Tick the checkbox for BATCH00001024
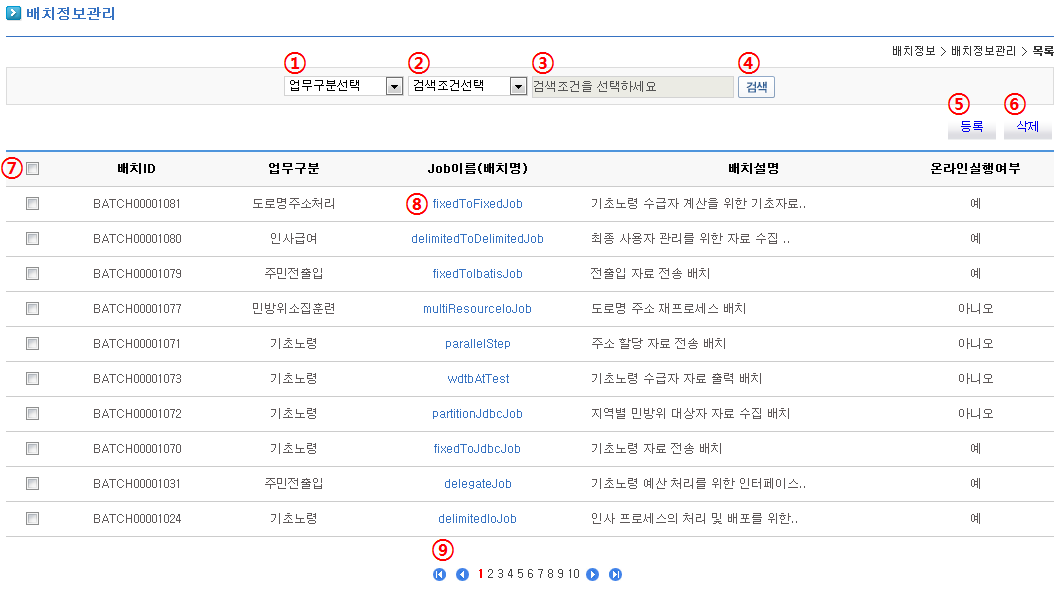The image size is (1059, 593). pyautogui.click(x=33, y=518)
